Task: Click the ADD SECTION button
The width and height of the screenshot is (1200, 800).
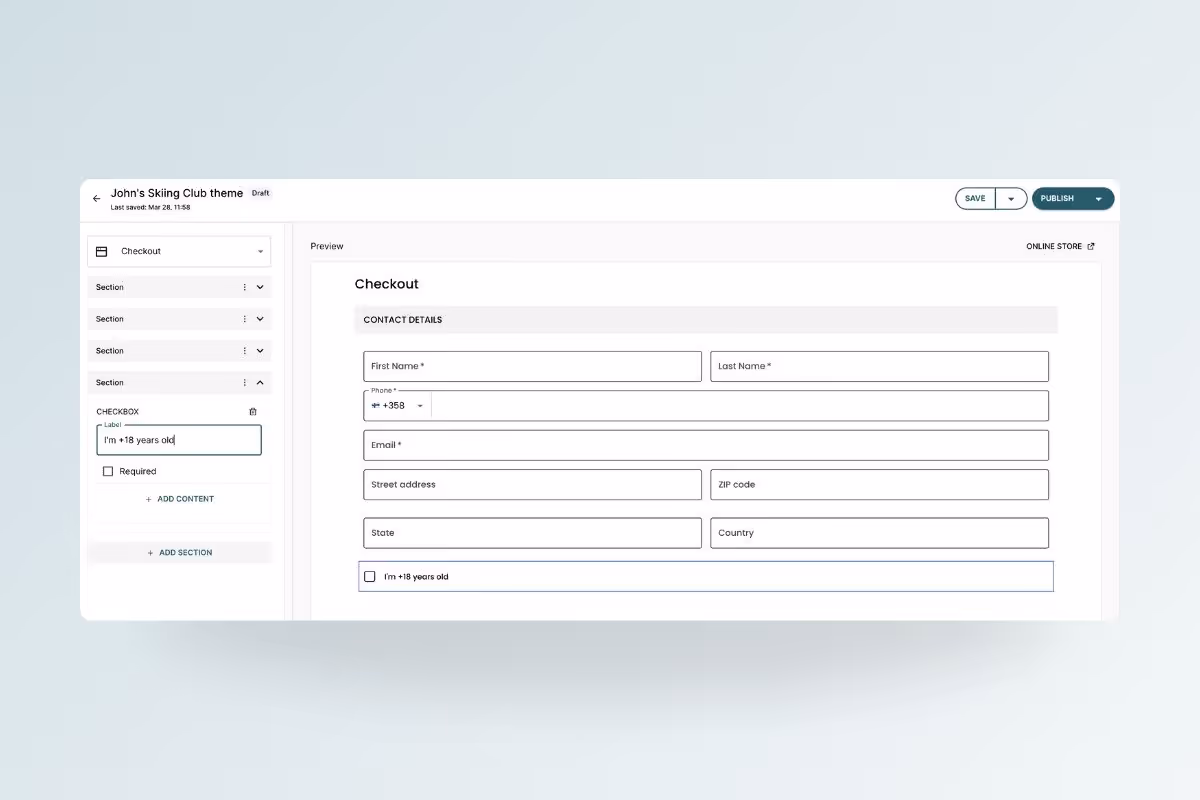Action: (x=180, y=552)
